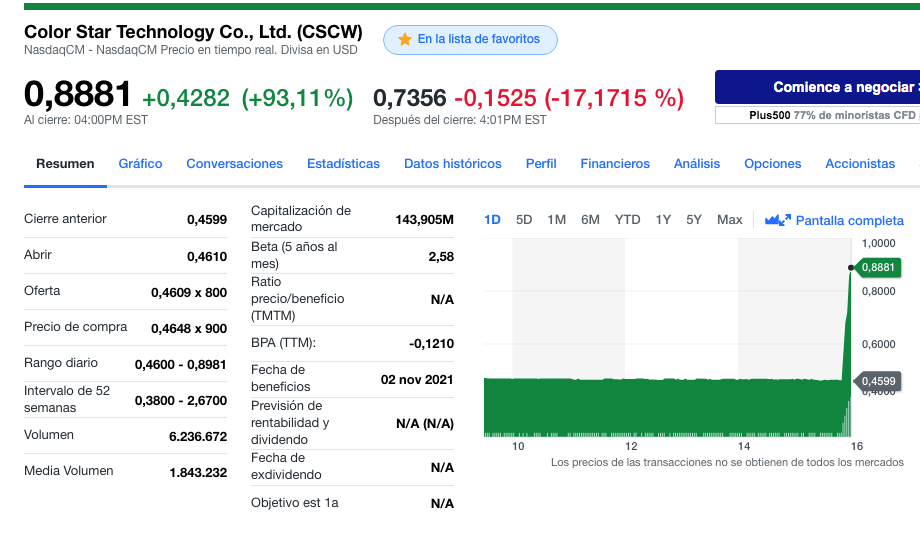The width and height of the screenshot is (920, 533).
Task: Click the 'Ratio precio/beneficio (TMTM)' label
Action: [x=297, y=299]
